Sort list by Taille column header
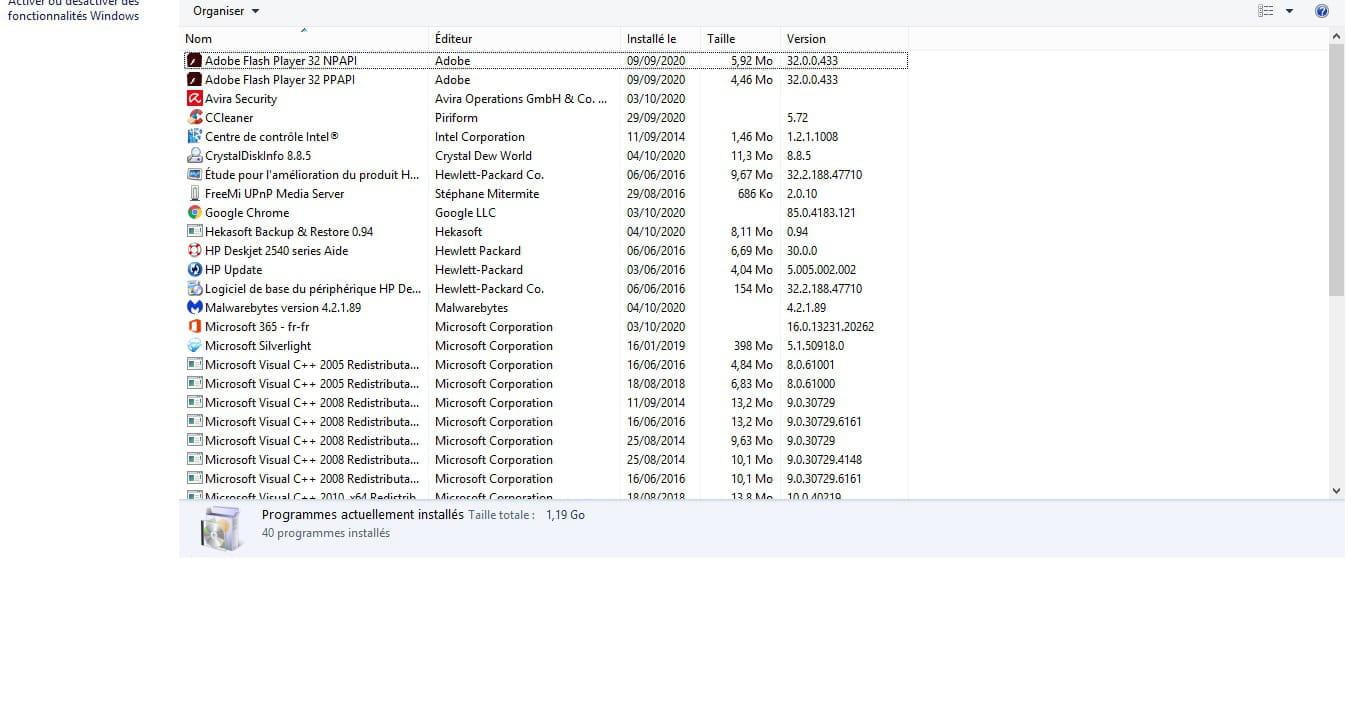 (740, 39)
